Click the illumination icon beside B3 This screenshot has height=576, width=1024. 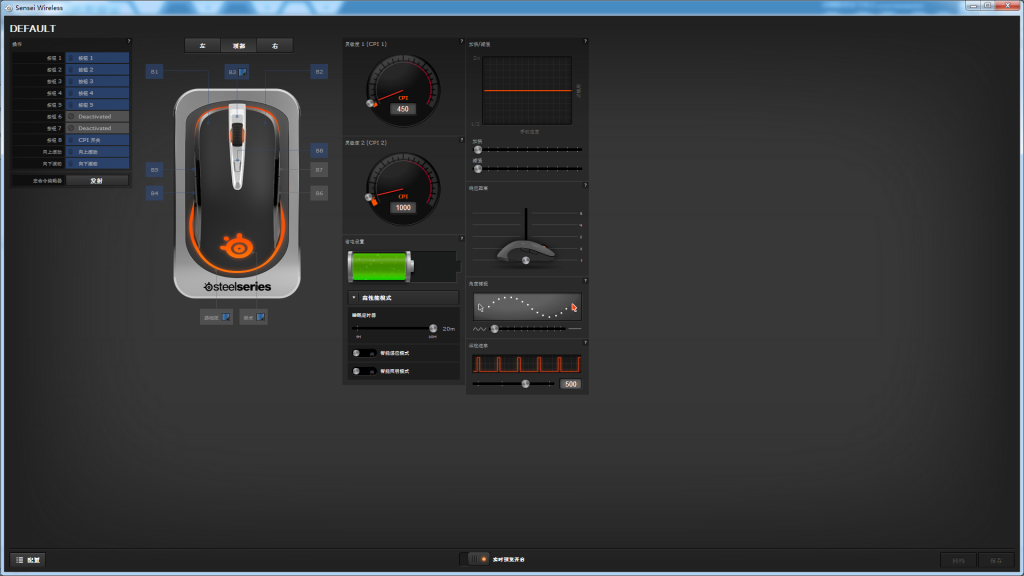(242, 72)
